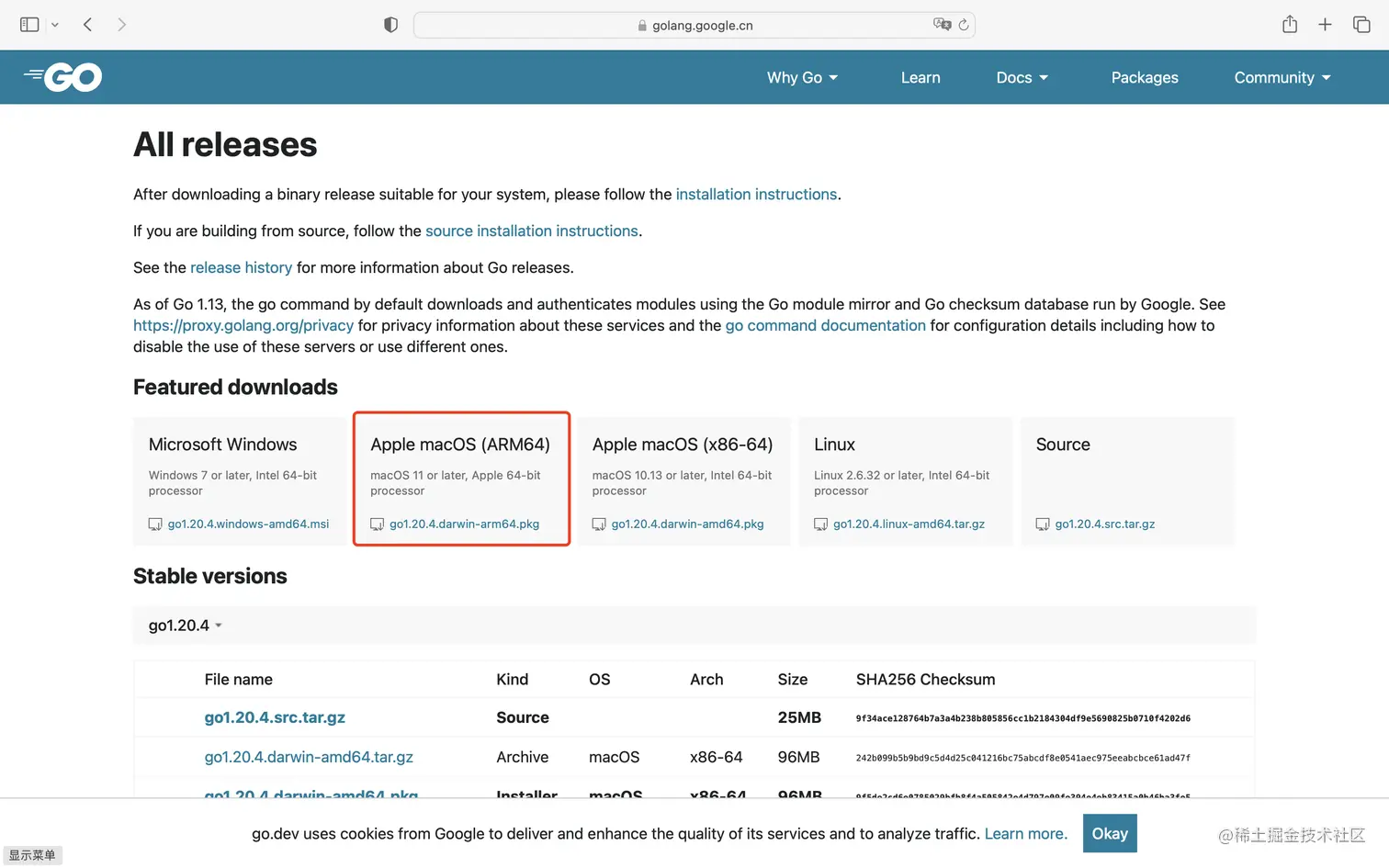Open proxy.golang.org/privacy link
Viewport: 1389px width, 868px height.
click(x=243, y=326)
